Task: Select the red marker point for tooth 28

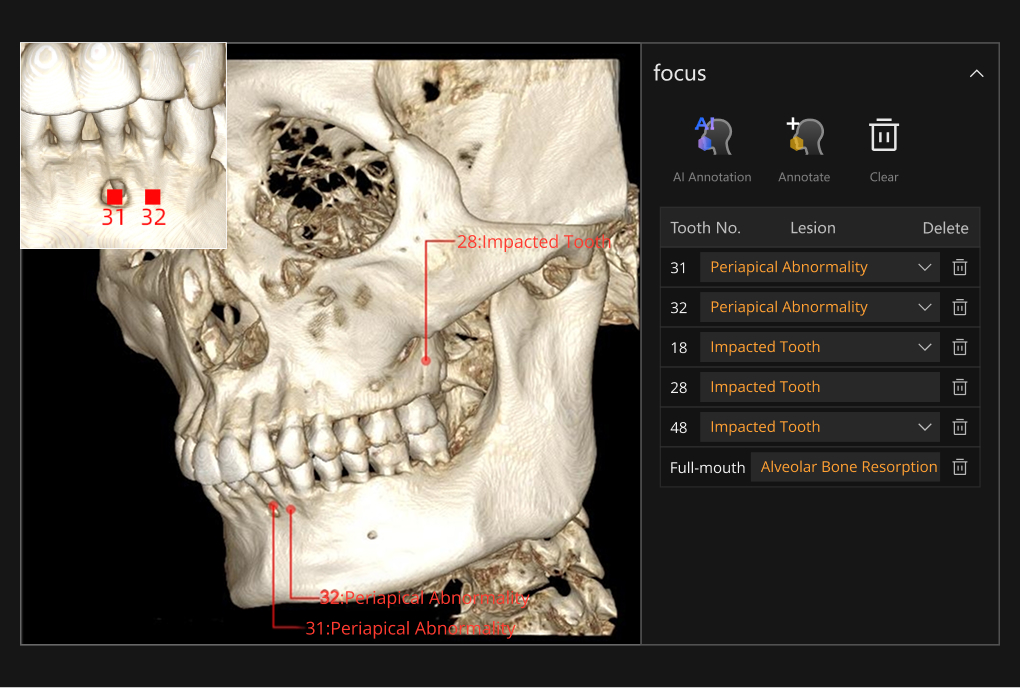Action: click(x=425, y=360)
